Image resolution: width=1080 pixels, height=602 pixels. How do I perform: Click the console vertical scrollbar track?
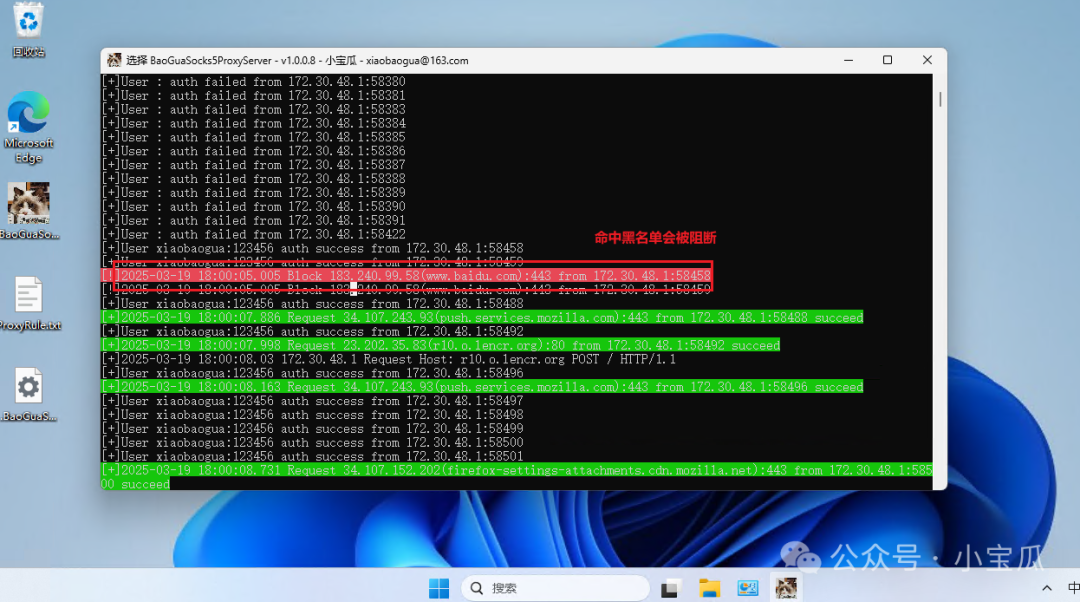point(939,300)
